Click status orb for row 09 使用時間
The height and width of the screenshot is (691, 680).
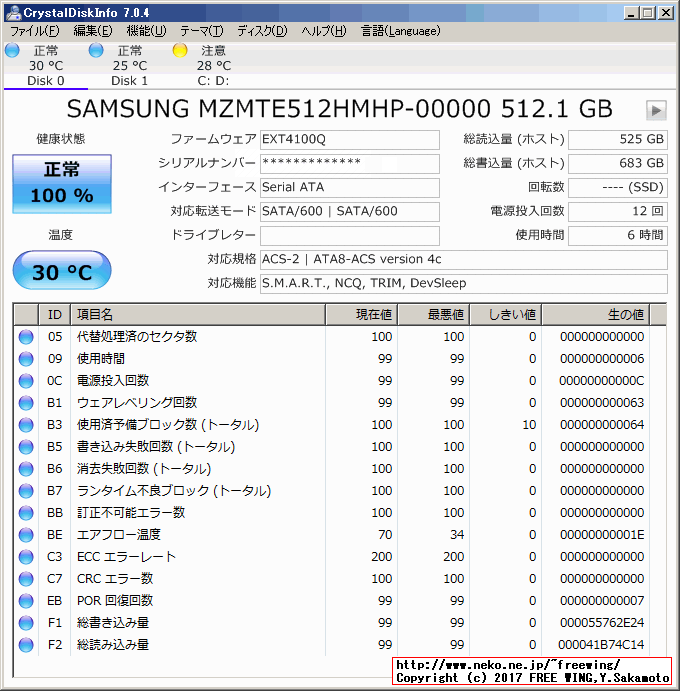[26, 359]
